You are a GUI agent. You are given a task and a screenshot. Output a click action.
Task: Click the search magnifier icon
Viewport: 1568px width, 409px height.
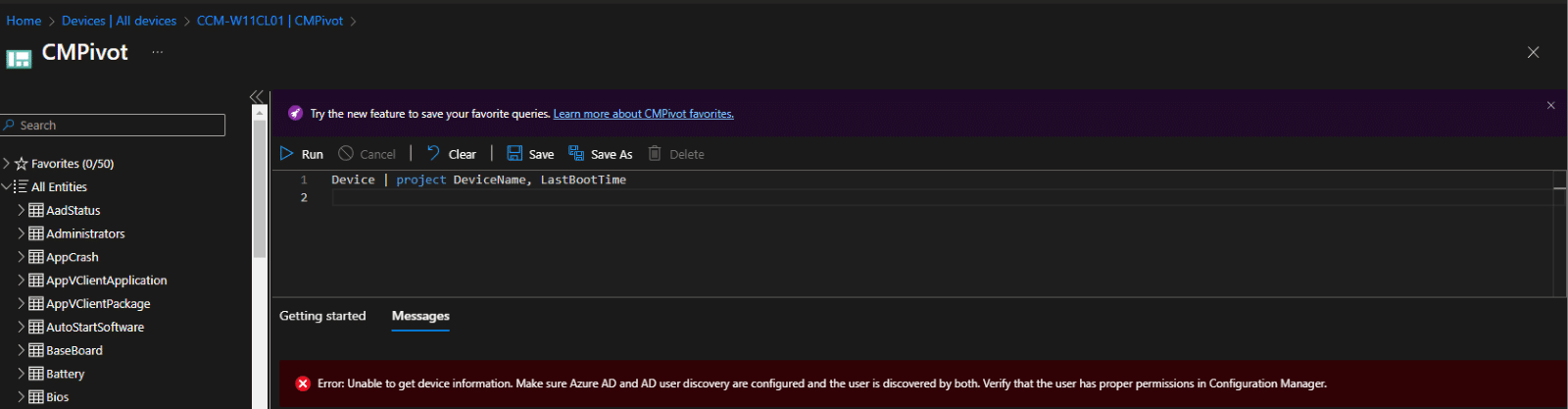(x=10, y=125)
